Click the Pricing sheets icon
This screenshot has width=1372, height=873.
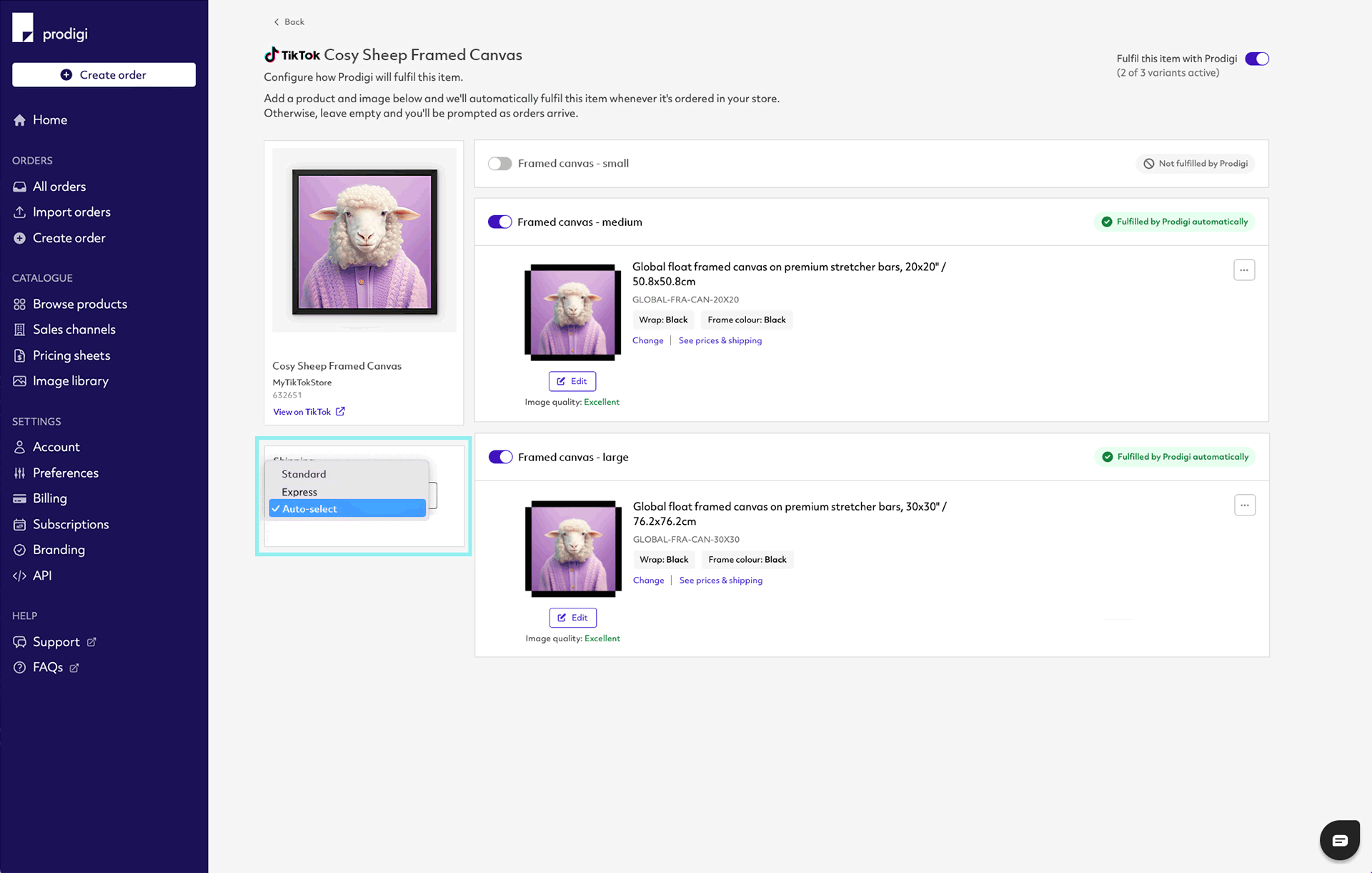tap(20, 355)
